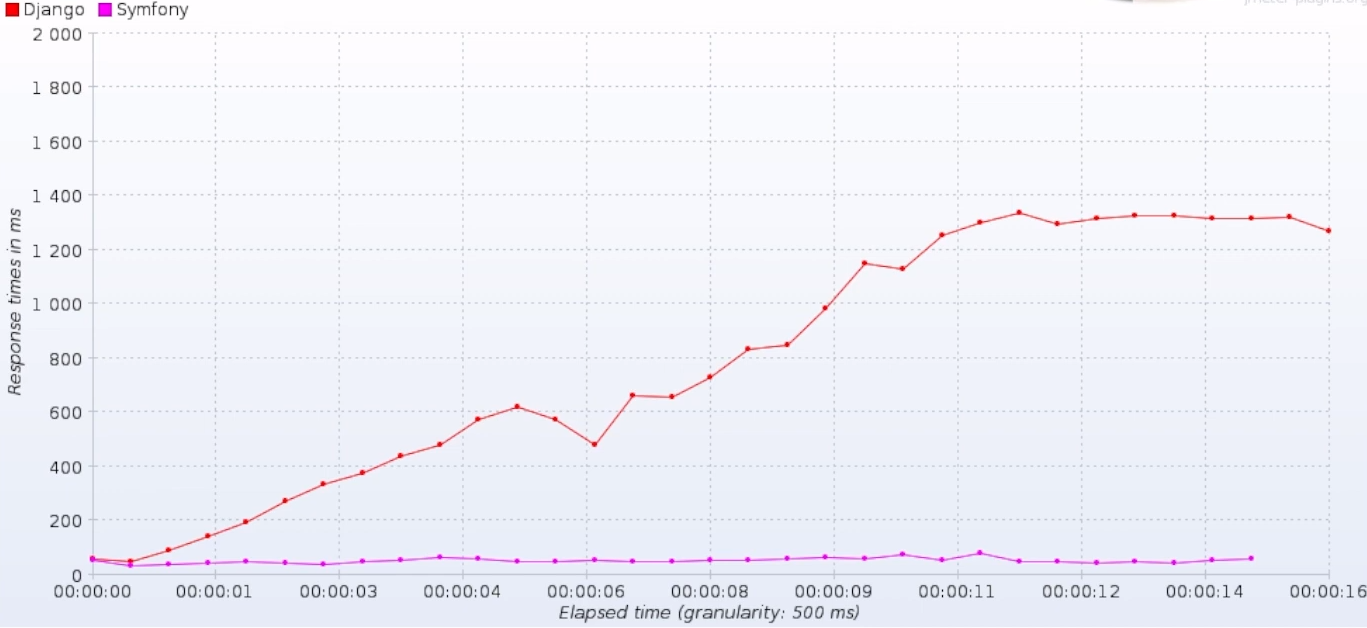Click the 600 y-axis value
The width and height of the screenshot is (1367, 628).
pyautogui.click(x=66, y=412)
